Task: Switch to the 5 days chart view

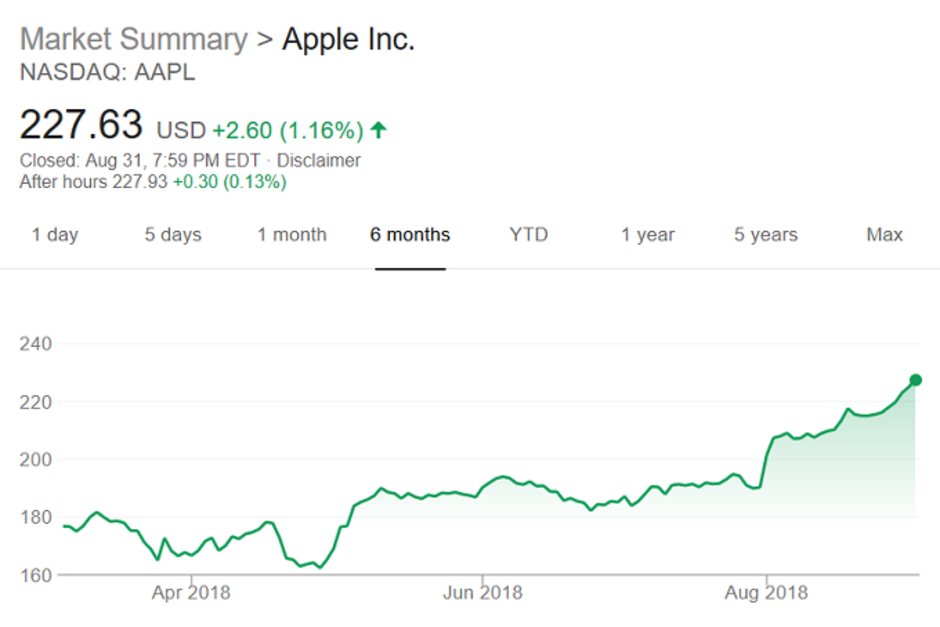Action: [172, 235]
